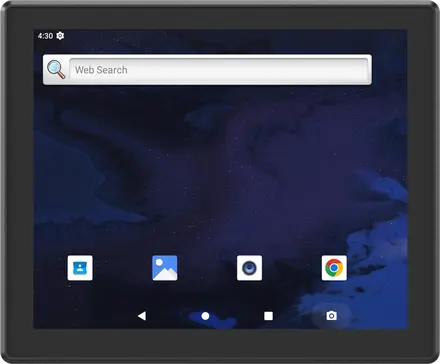Open the Camera lens app icon
This screenshot has height=364, width=440.
tap(249, 268)
